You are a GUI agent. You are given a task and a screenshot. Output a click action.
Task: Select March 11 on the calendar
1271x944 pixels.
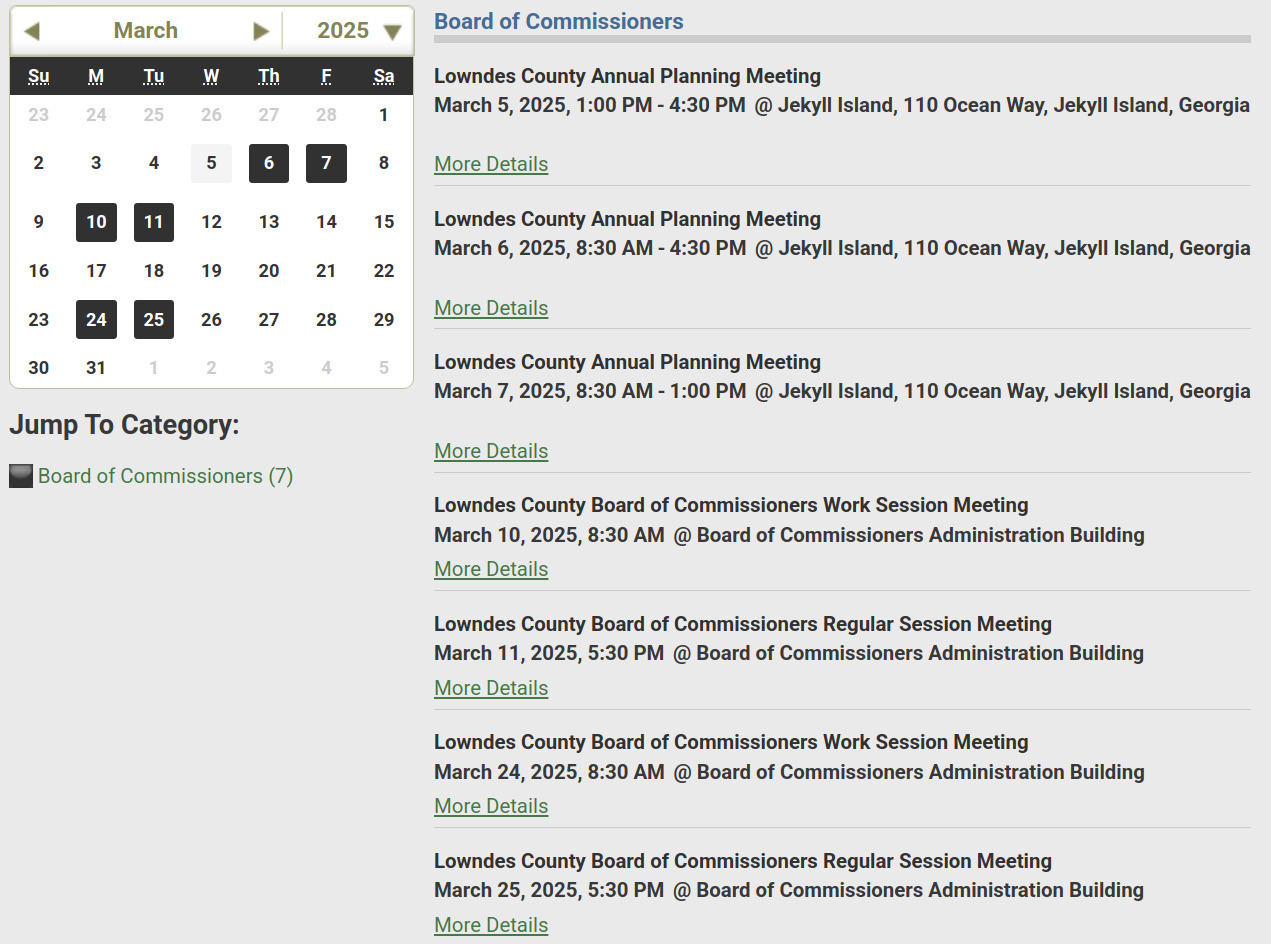click(x=154, y=222)
